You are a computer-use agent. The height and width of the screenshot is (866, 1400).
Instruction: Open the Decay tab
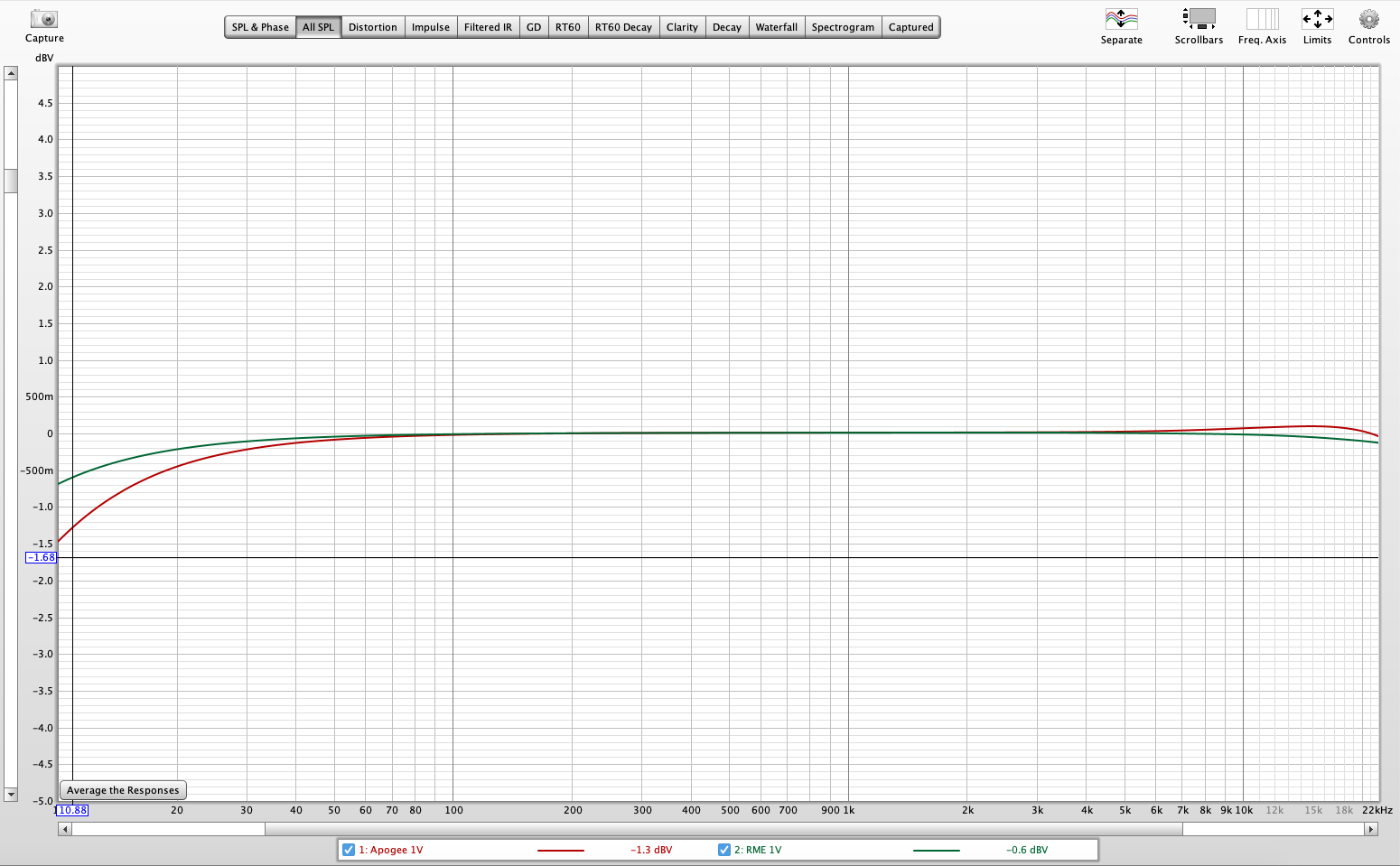(727, 27)
